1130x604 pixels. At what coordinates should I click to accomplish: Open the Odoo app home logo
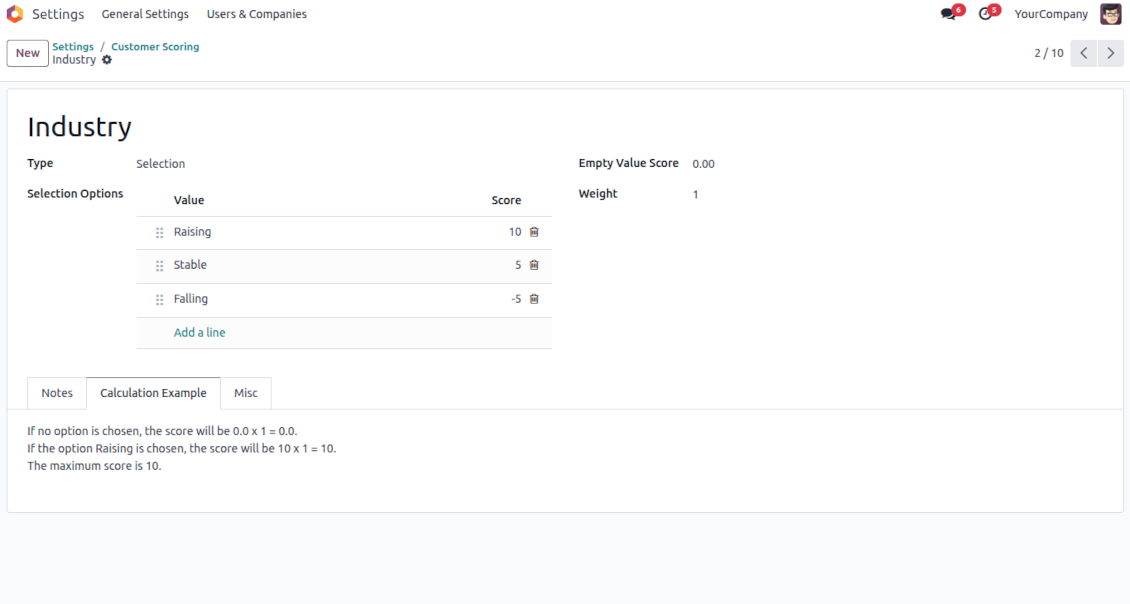click(x=15, y=14)
